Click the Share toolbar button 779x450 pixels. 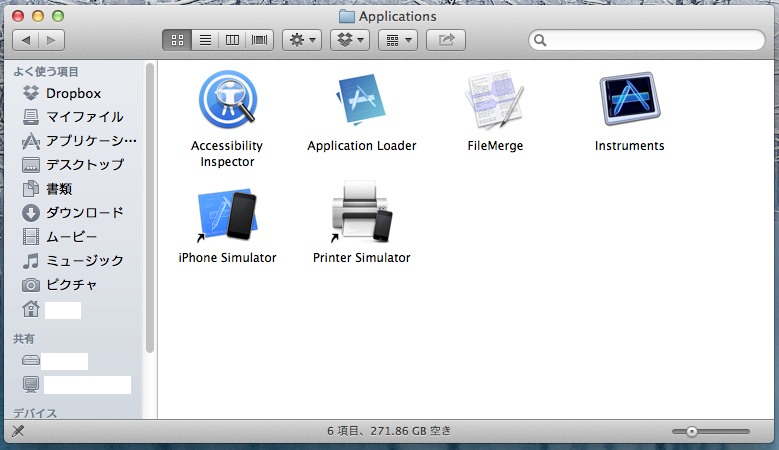click(x=446, y=40)
